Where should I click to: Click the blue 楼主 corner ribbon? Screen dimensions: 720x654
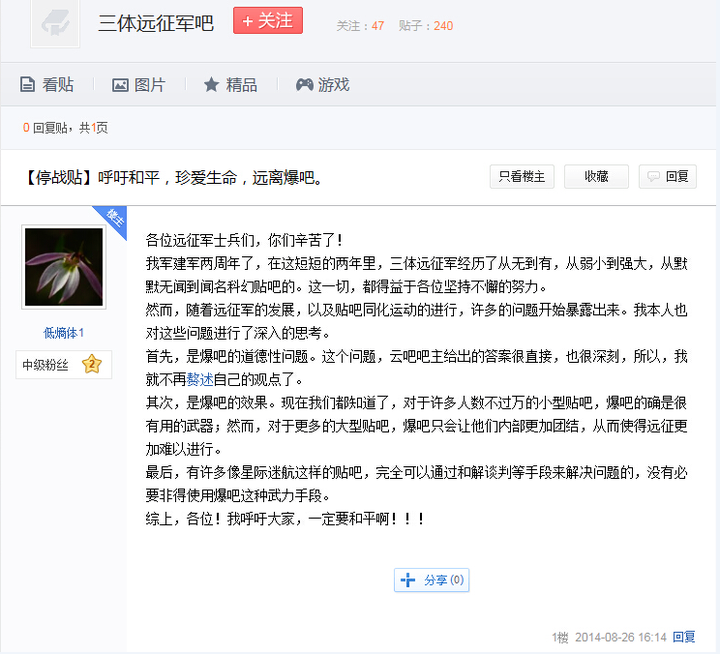pos(113,219)
